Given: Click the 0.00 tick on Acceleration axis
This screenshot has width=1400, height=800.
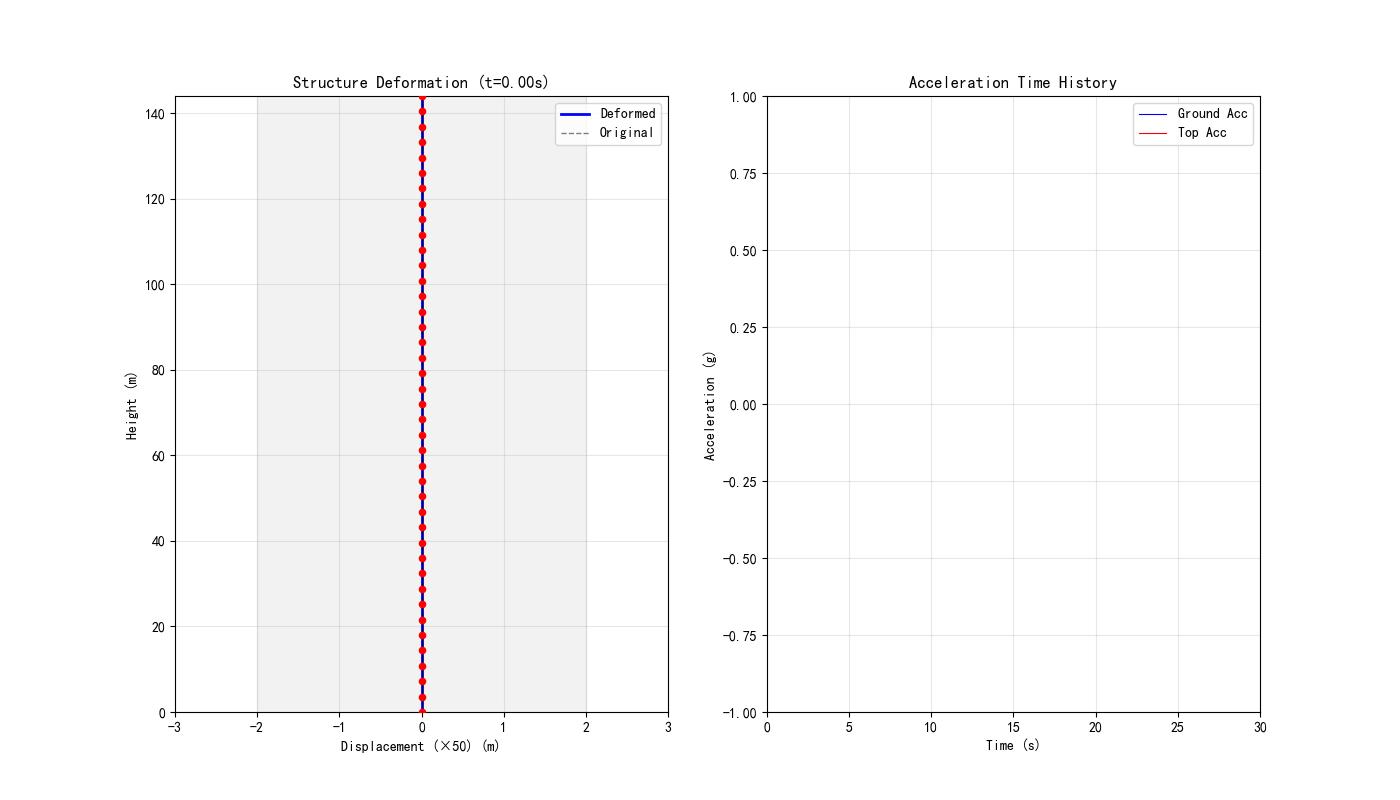Looking at the screenshot, I should pyautogui.click(x=743, y=405).
